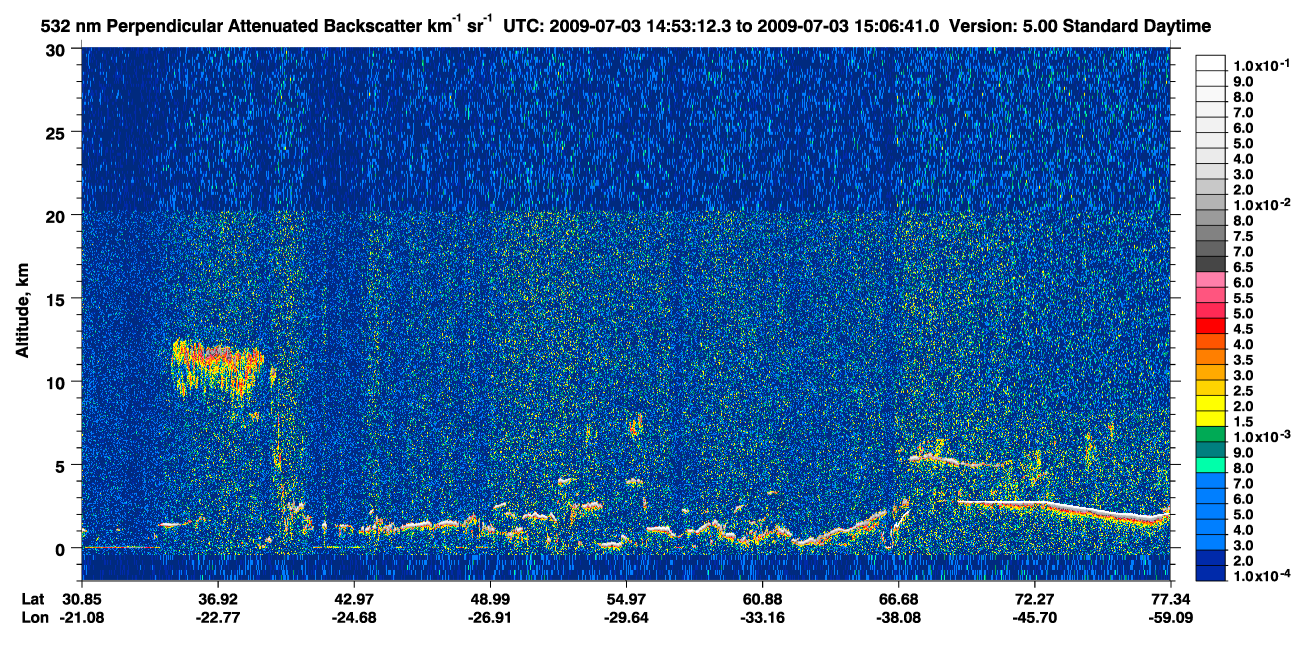Select latitude value 54.97
Viewport: 1300px width, 667px height.
coord(626,599)
